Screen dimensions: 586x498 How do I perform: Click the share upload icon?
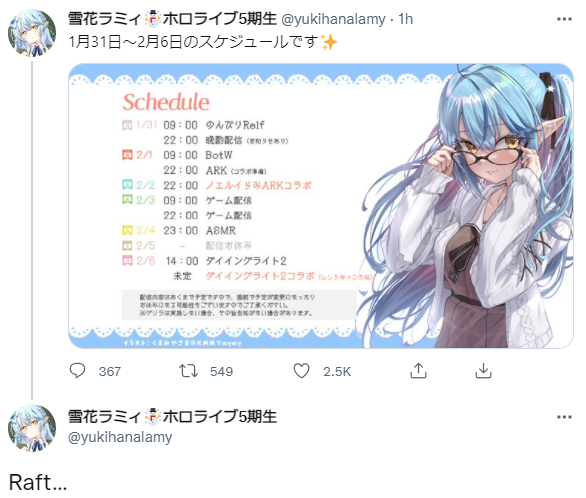(418, 371)
